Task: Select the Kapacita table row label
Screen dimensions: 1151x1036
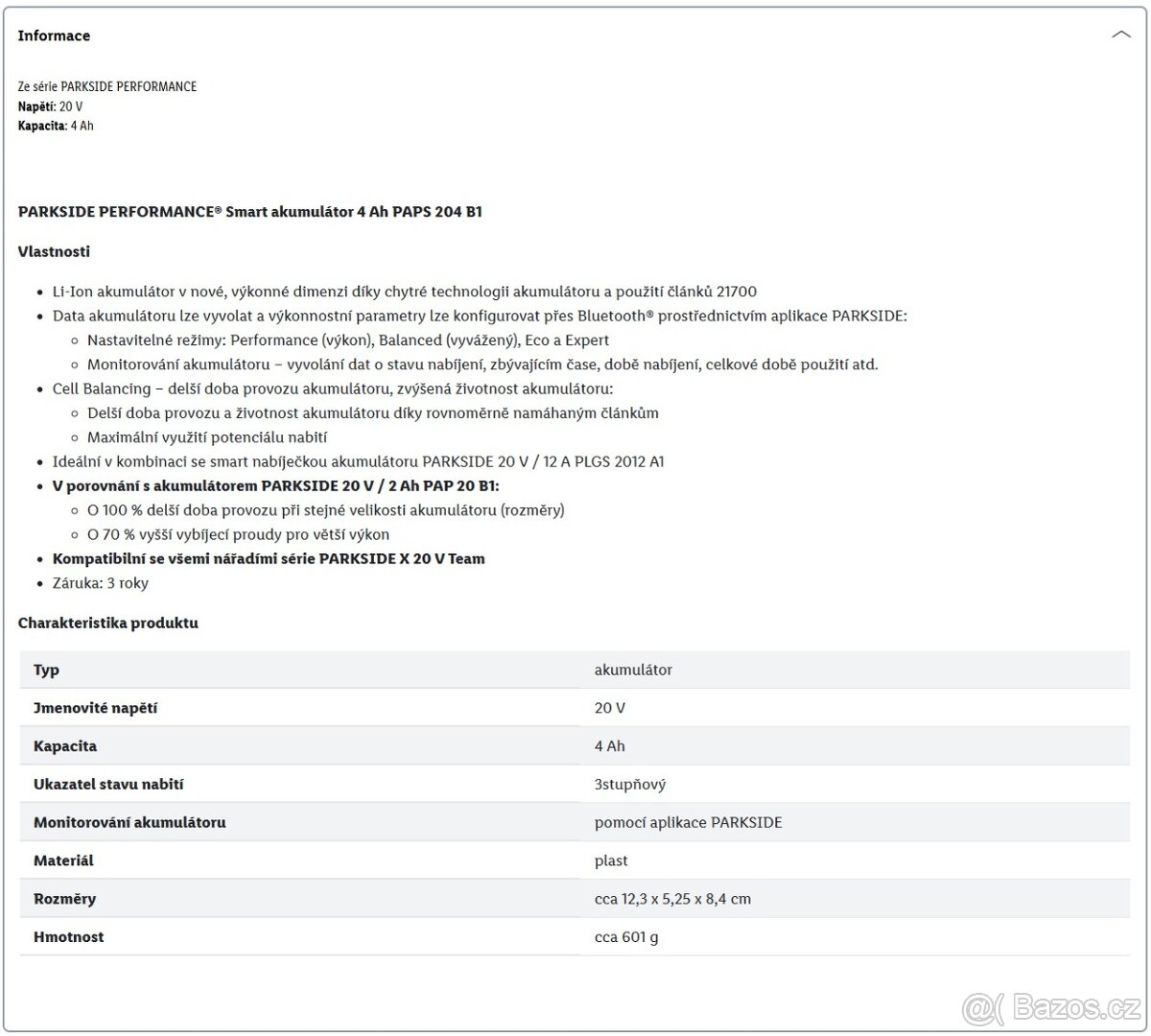Action: (65, 745)
